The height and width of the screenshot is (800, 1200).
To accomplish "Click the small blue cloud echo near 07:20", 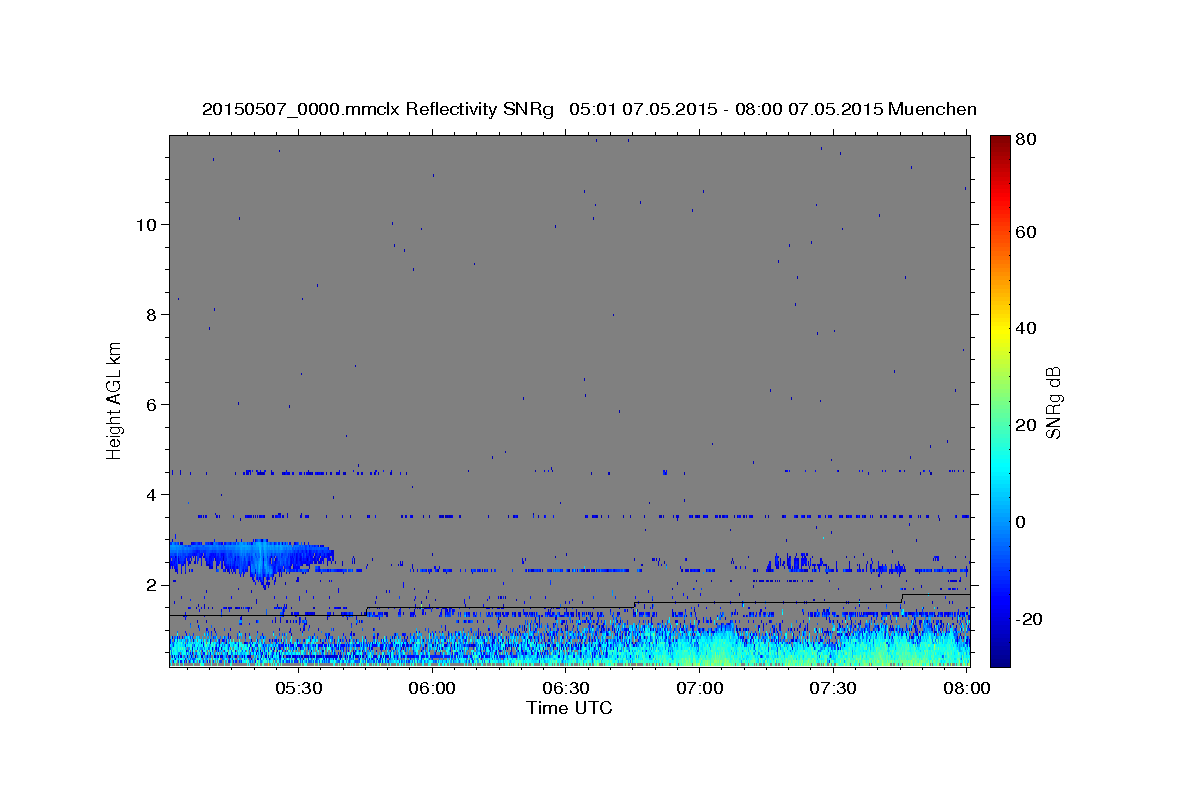I will click(x=792, y=561).
